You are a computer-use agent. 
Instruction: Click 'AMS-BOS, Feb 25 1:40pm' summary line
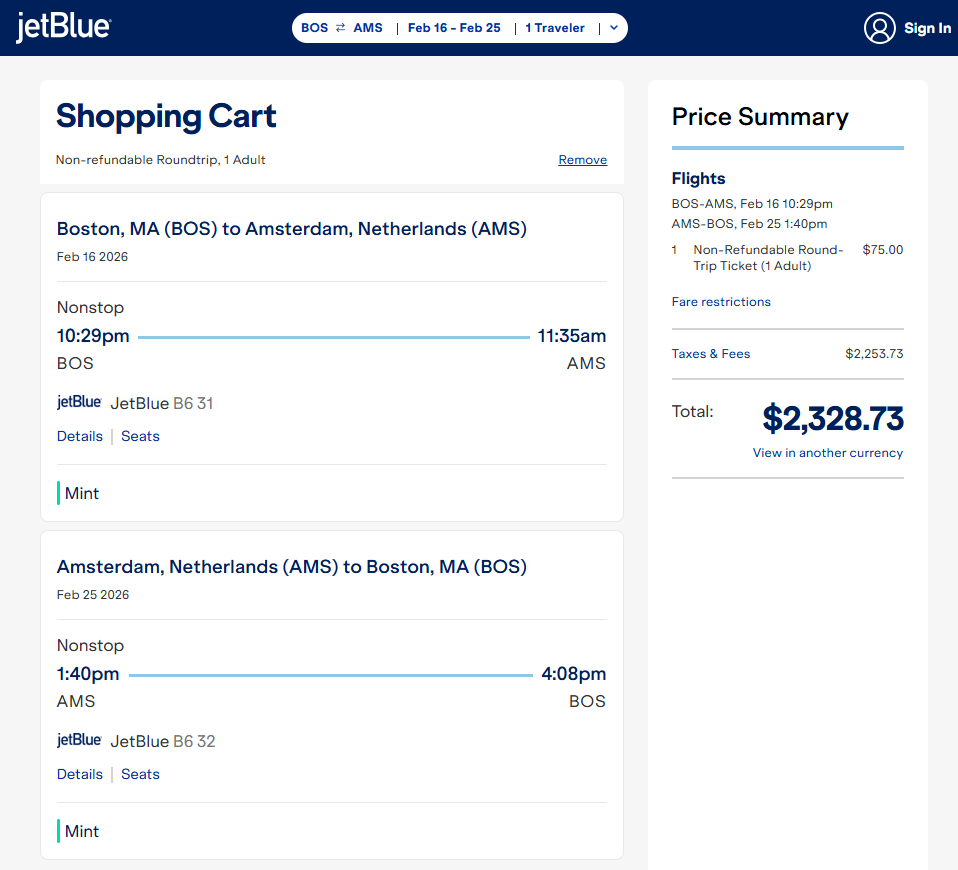[749, 224]
